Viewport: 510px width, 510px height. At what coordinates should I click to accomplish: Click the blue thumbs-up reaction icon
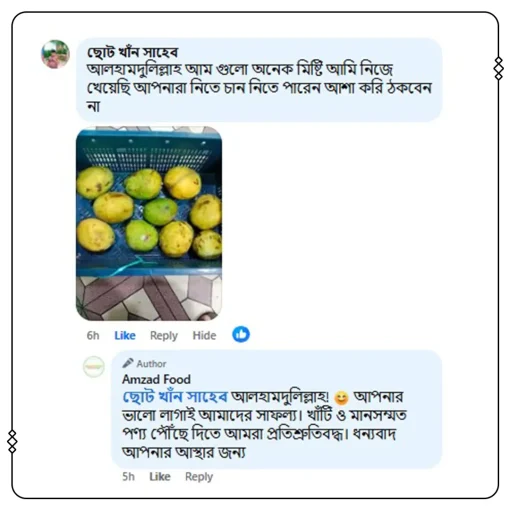pos(241,334)
